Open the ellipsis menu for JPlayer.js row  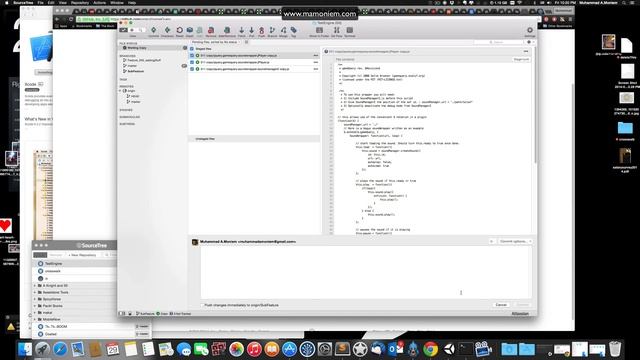pyautogui.click(x=316, y=62)
